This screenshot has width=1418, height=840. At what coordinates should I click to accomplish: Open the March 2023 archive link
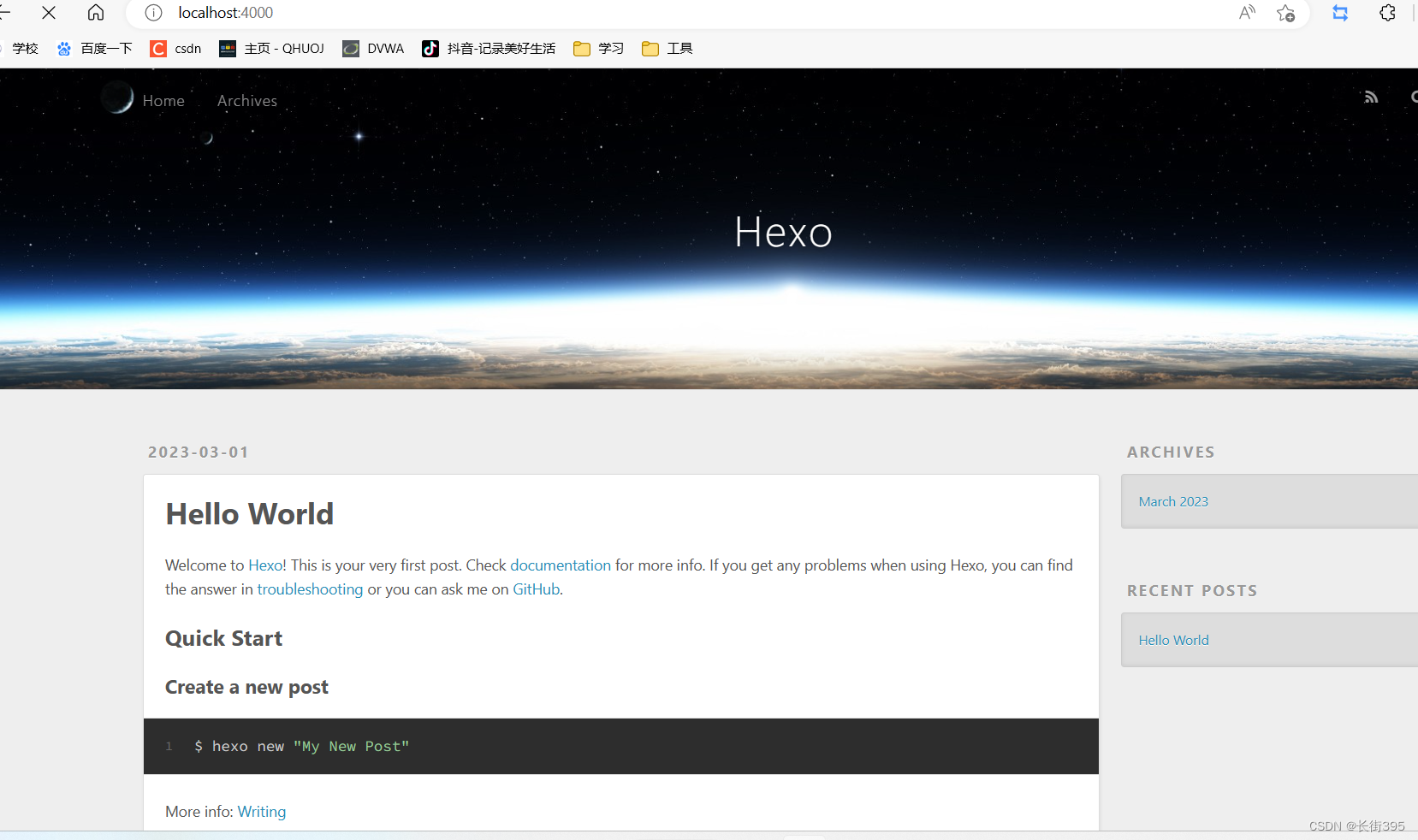coord(1173,501)
